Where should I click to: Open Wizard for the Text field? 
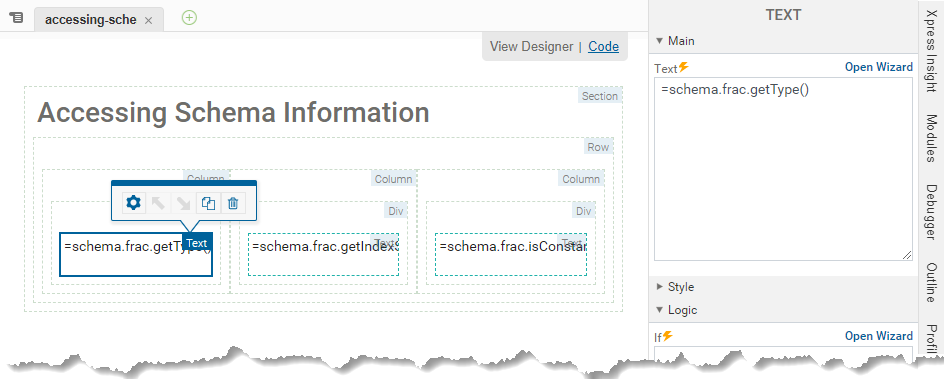878,67
